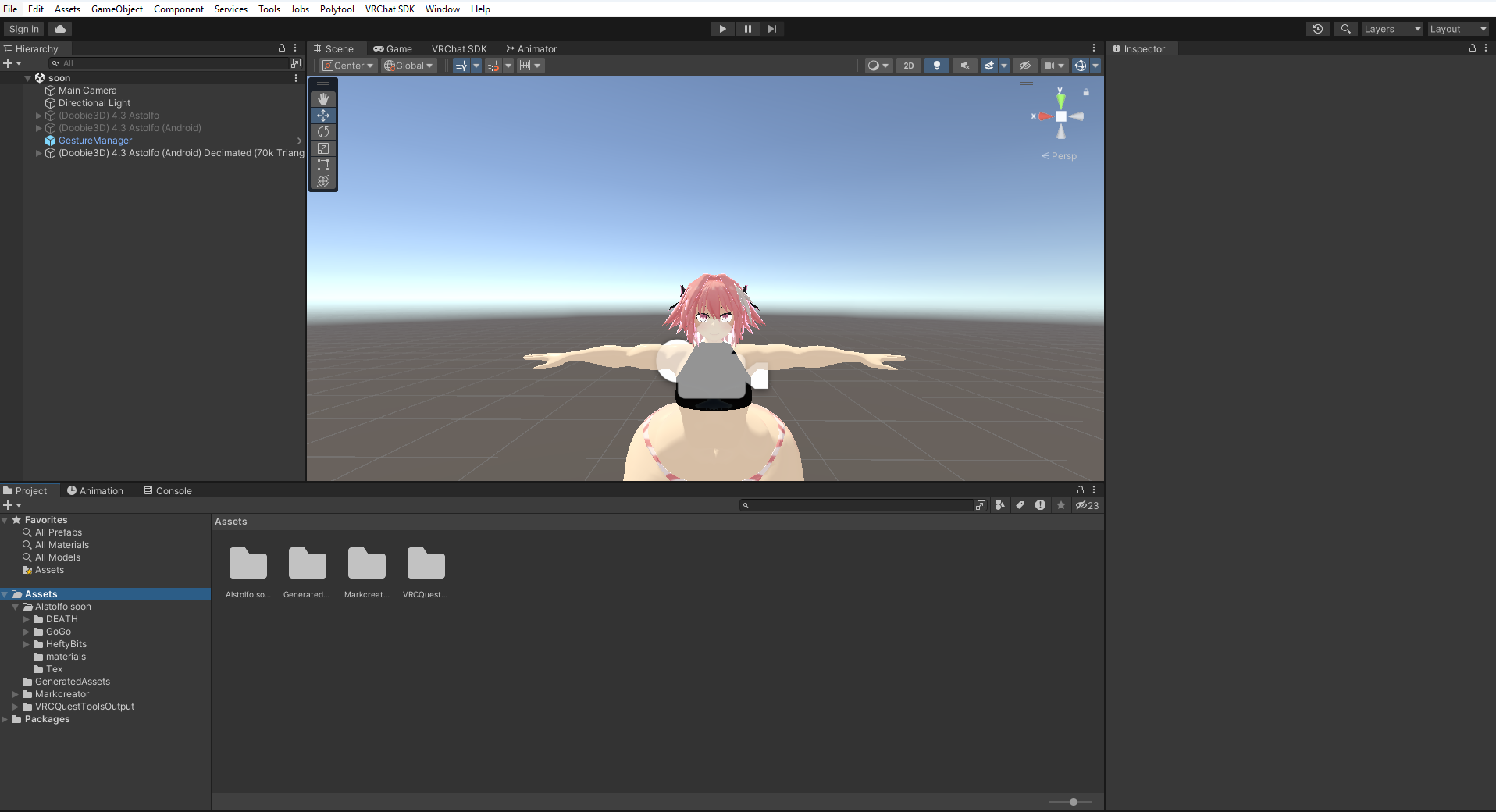Open the Animation tab
Image resolution: width=1496 pixels, height=812 pixels.
click(95, 490)
